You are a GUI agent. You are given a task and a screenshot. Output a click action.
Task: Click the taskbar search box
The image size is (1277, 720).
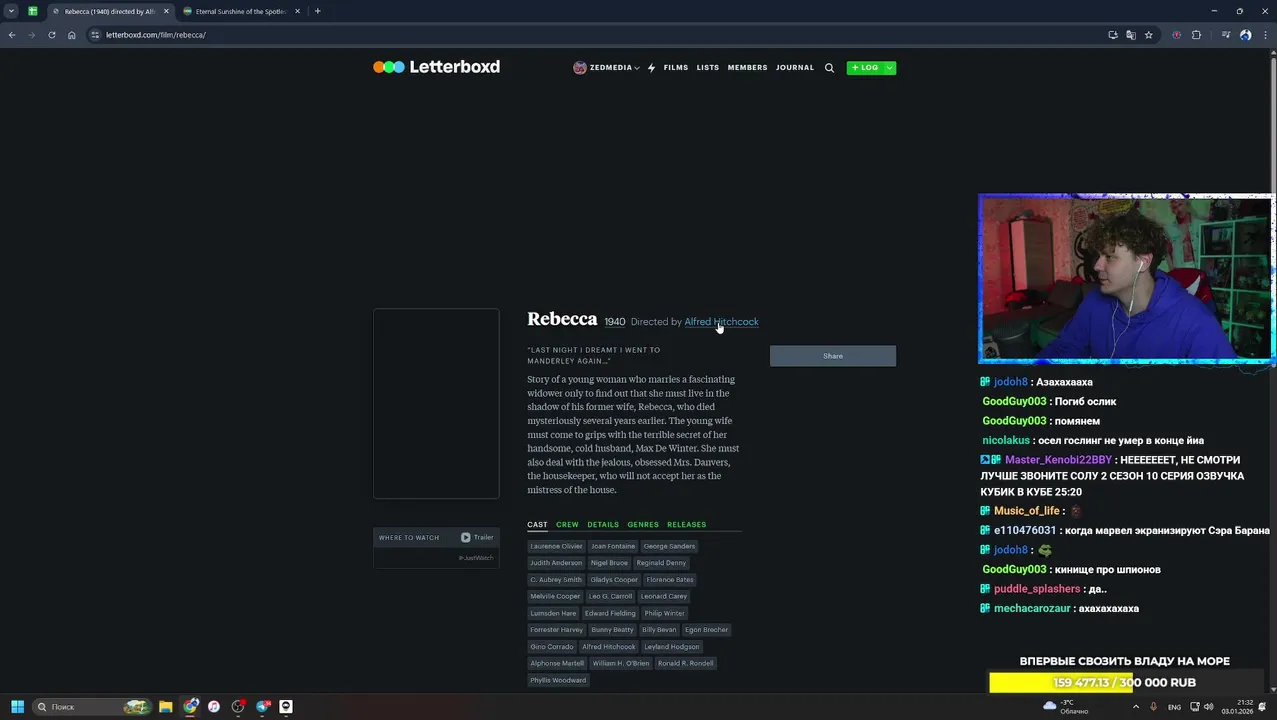click(x=91, y=707)
